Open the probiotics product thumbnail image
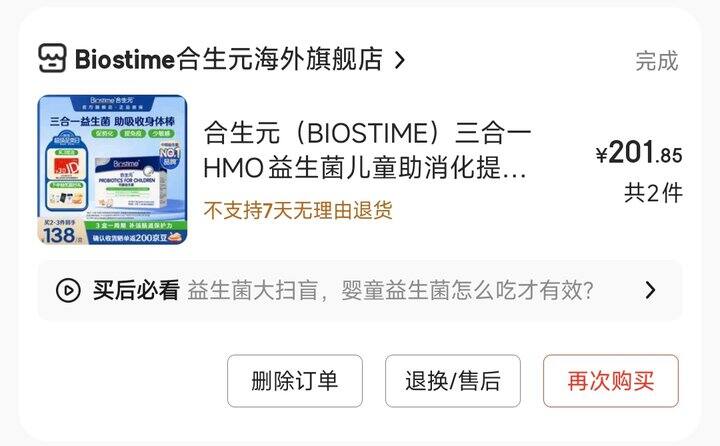Viewport: 720px width, 446px height. (112, 169)
